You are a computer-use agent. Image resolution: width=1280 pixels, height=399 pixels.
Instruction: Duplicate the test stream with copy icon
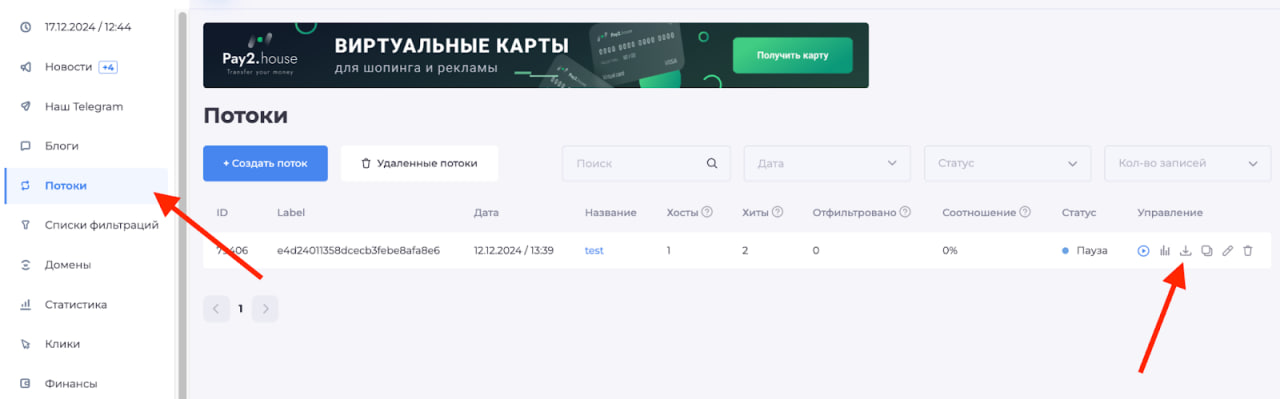point(1206,251)
